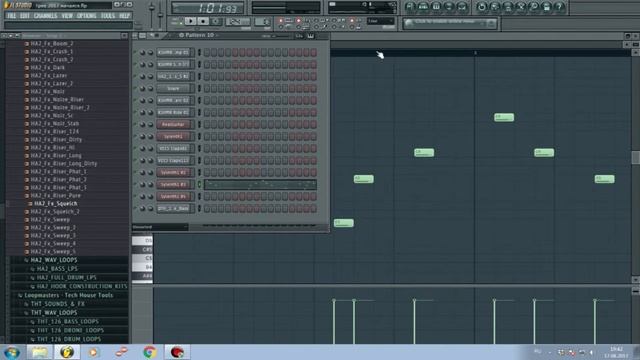Expand the THT_126_BASS_LOOPS folder
Screen dimensions: 640x360
[x=67, y=322]
